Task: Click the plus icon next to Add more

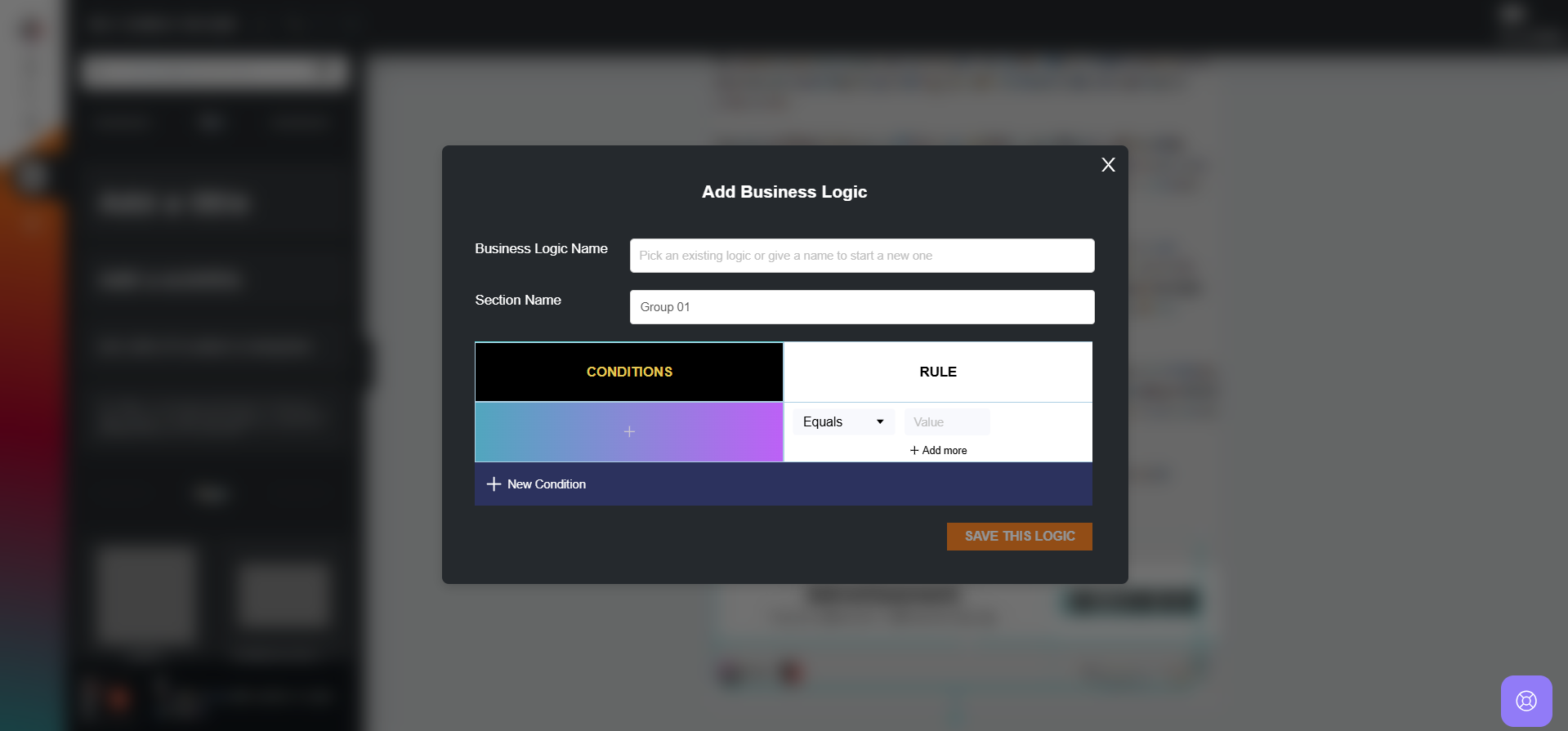Action: [x=914, y=451]
